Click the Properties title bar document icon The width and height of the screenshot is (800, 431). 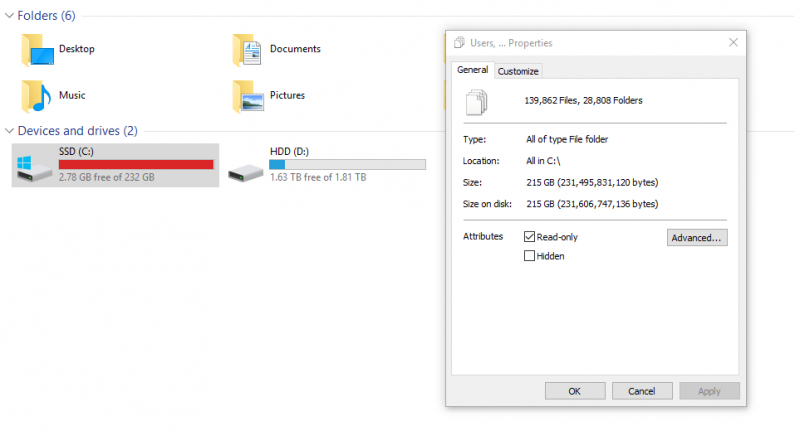pyautogui.click(x=459, y=43)
